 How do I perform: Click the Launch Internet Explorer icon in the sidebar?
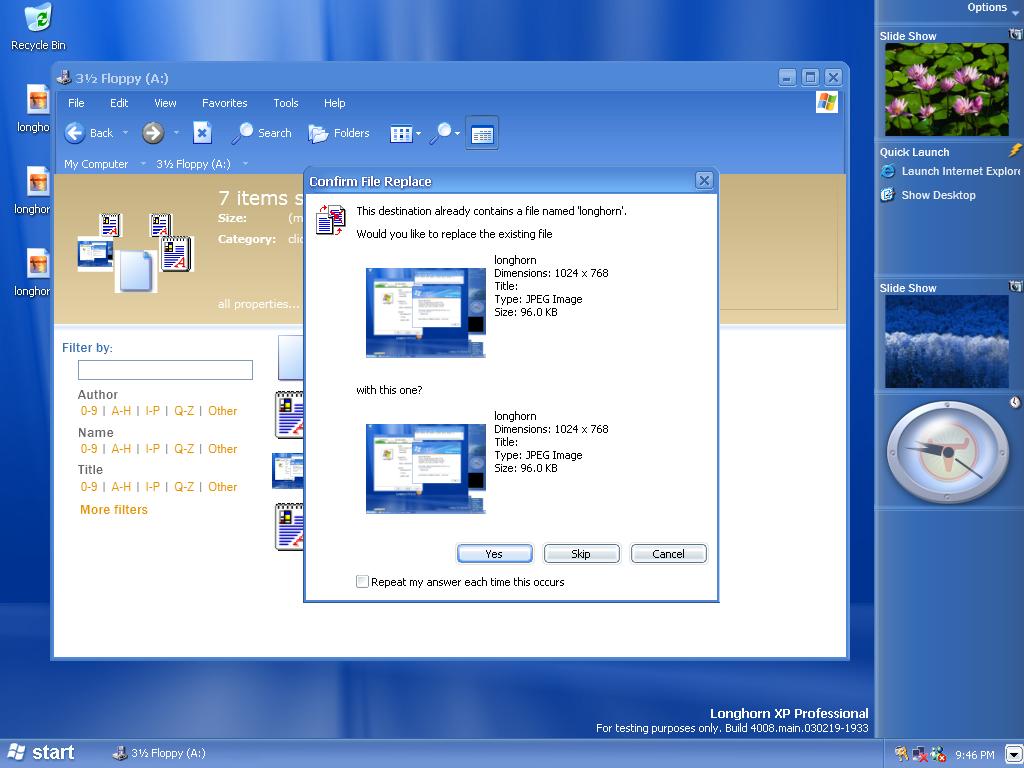888,171
